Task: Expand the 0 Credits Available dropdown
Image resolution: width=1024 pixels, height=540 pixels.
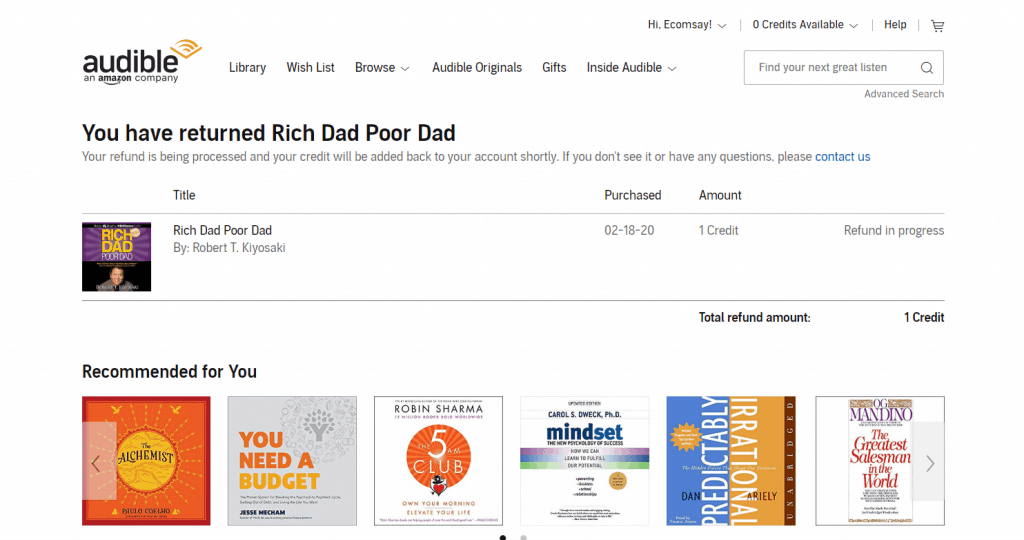Action: pos(805,25)
